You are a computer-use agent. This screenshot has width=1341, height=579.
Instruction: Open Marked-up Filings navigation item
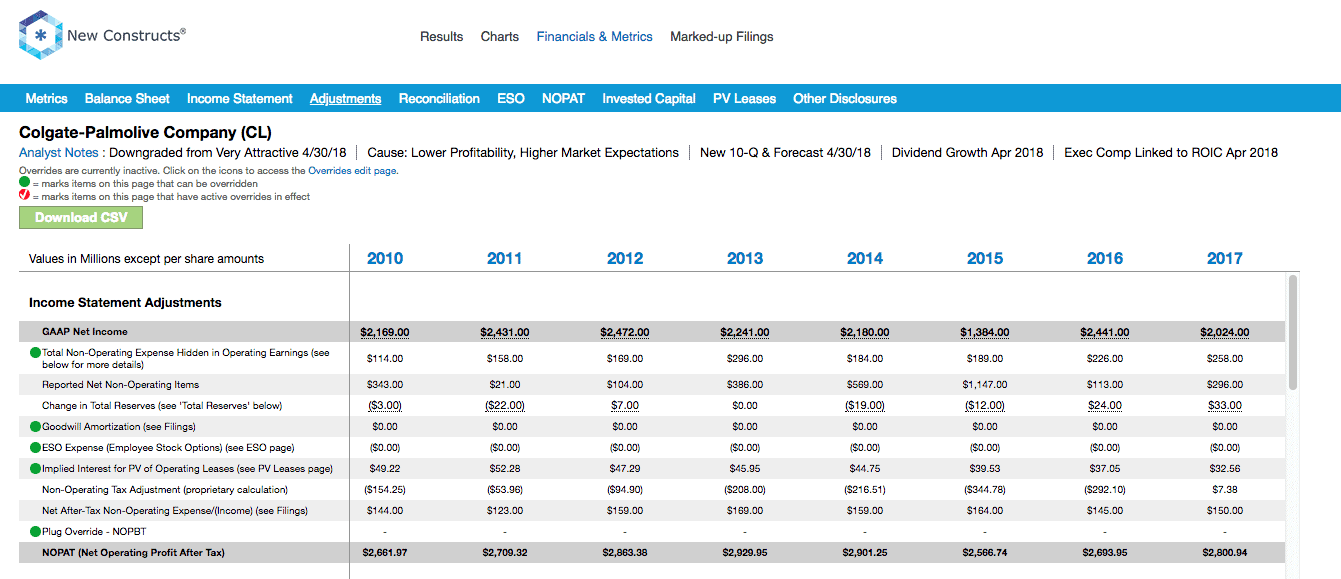tap(721, 37)
